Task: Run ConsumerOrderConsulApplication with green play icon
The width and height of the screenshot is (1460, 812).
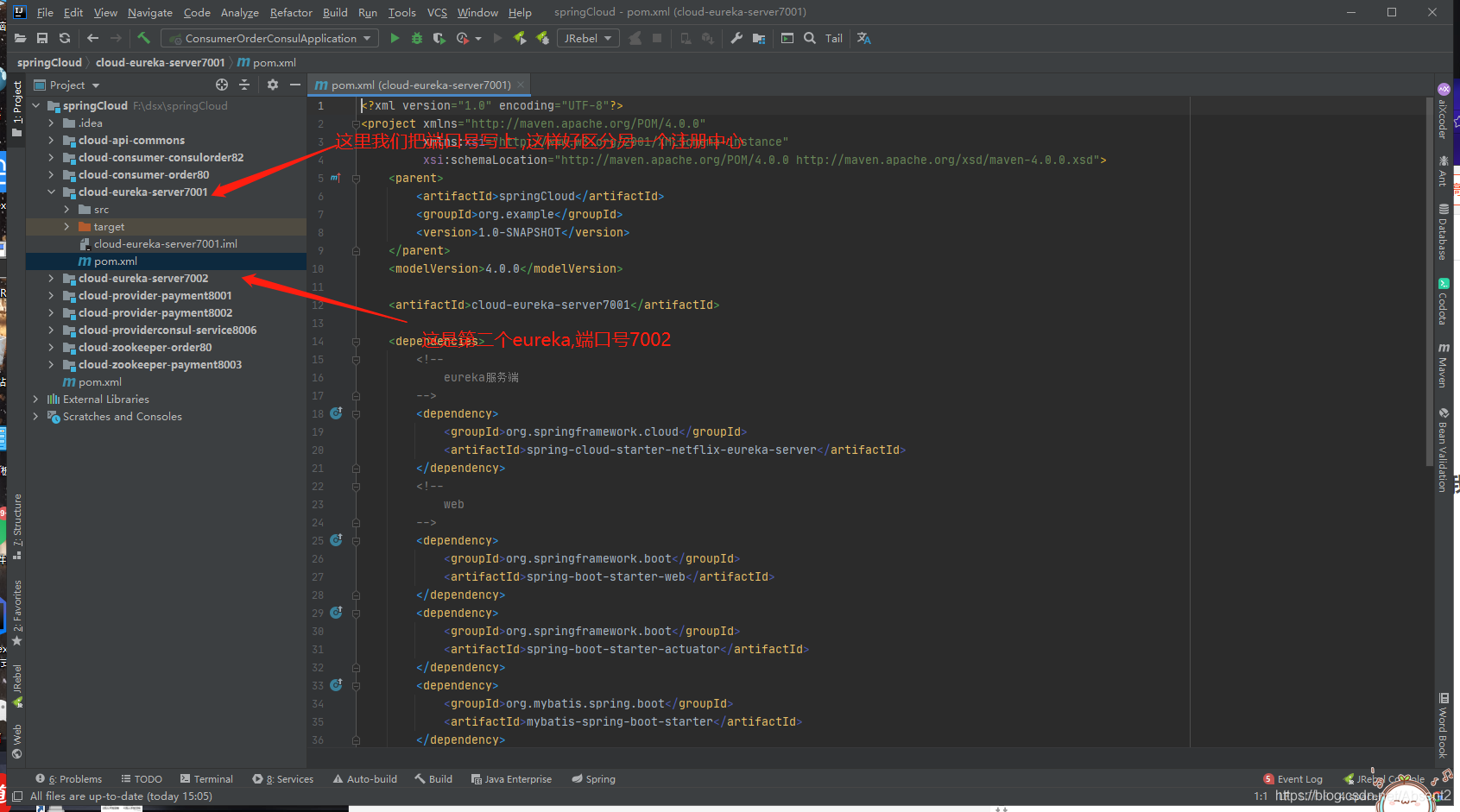Action: pos(395,38)
